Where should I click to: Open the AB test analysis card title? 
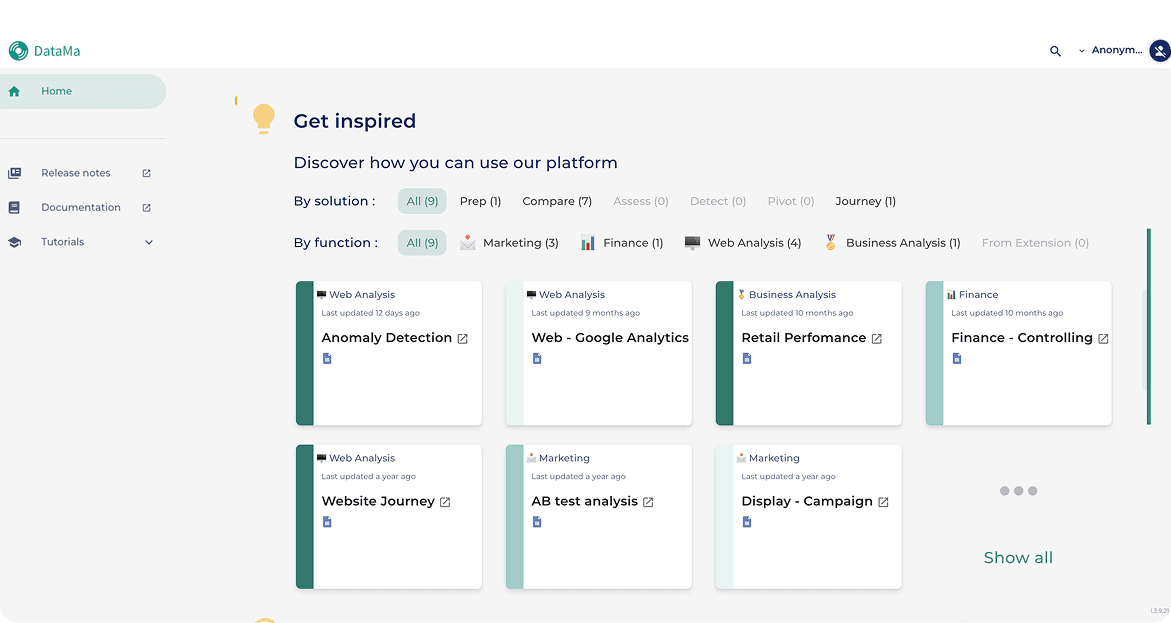(585, 501)
